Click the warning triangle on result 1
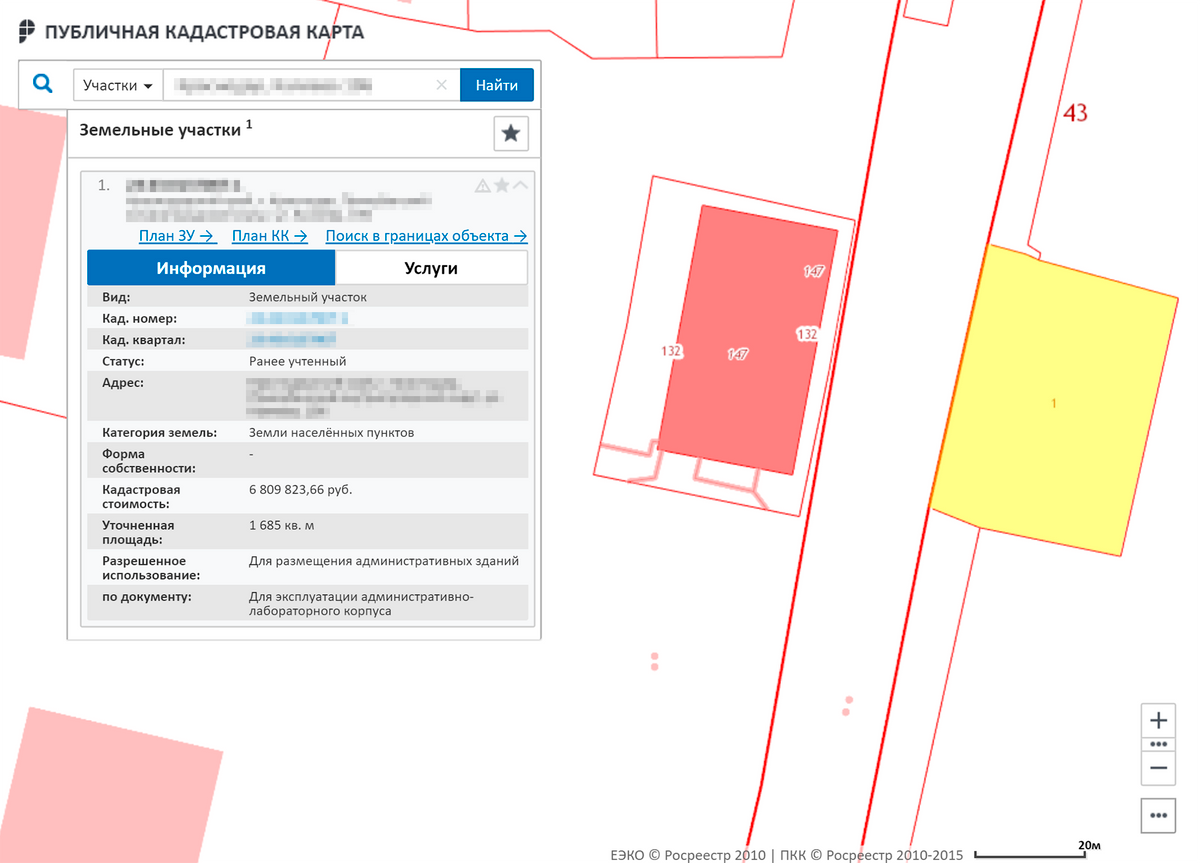This screenshot has width=1200, height=863. click(482, 185)
